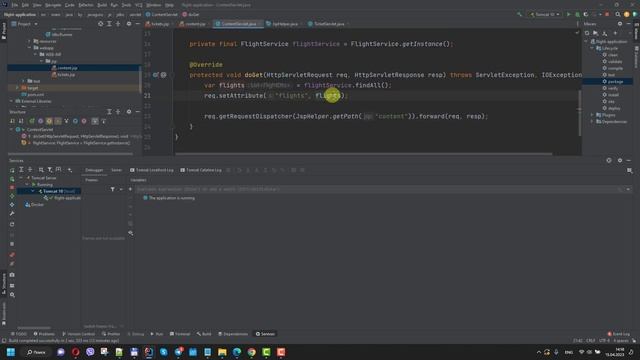The height and width of the screenshot is (360, 640).
Task: Expand the target folder in project tree
Action: [x=17, y=88]
